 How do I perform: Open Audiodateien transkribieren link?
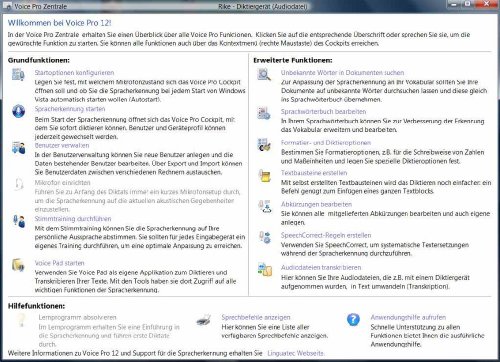coord(321,268)
